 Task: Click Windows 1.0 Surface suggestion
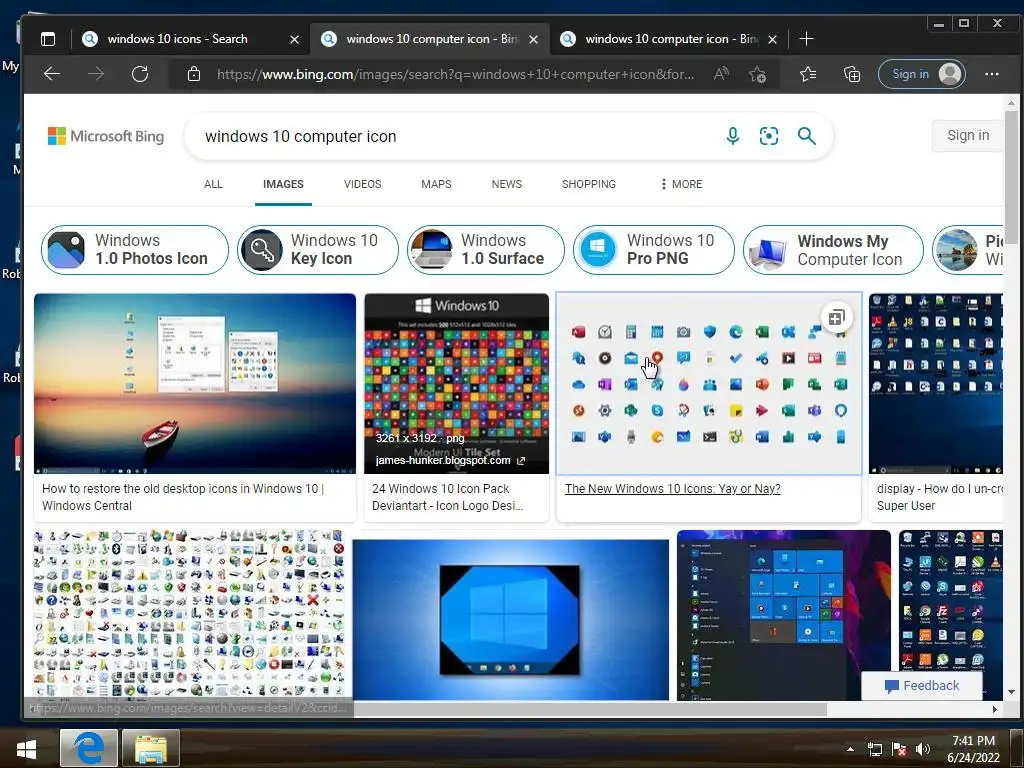click(x=485, y=249)
